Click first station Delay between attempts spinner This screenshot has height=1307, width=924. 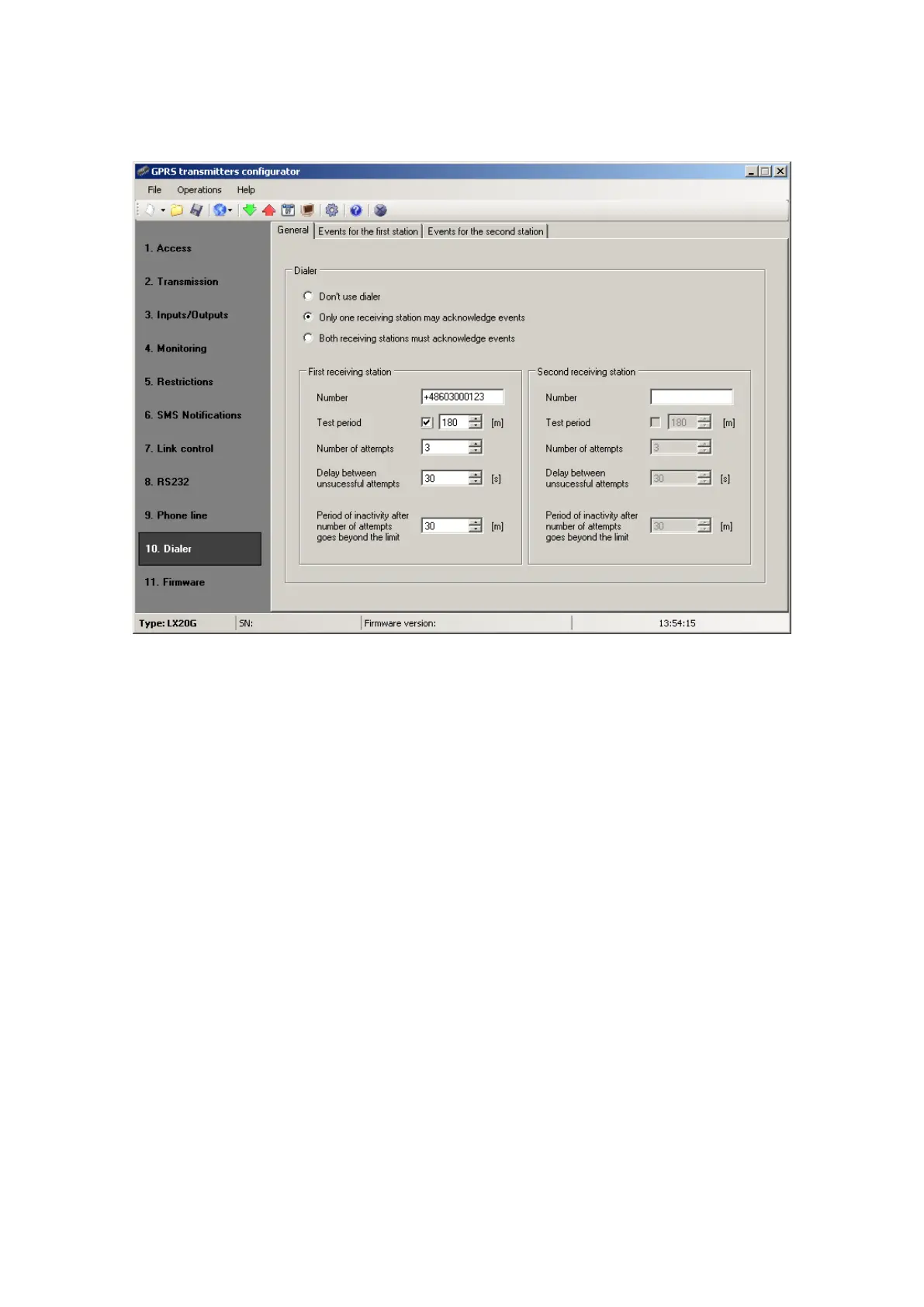pyautogui.click(x=476, y=479)
